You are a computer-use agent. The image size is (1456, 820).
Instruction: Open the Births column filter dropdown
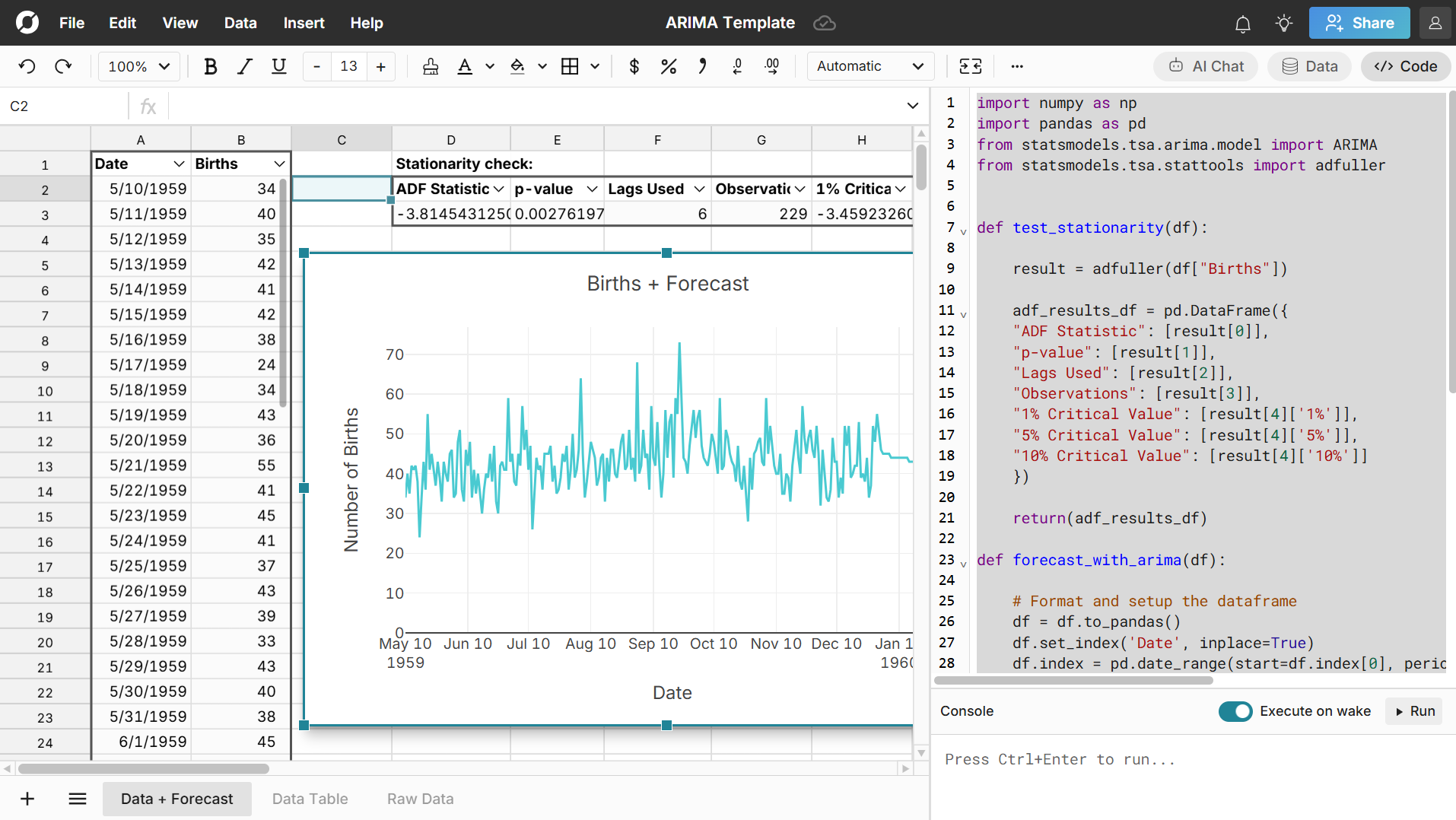[x=279, y=164]
